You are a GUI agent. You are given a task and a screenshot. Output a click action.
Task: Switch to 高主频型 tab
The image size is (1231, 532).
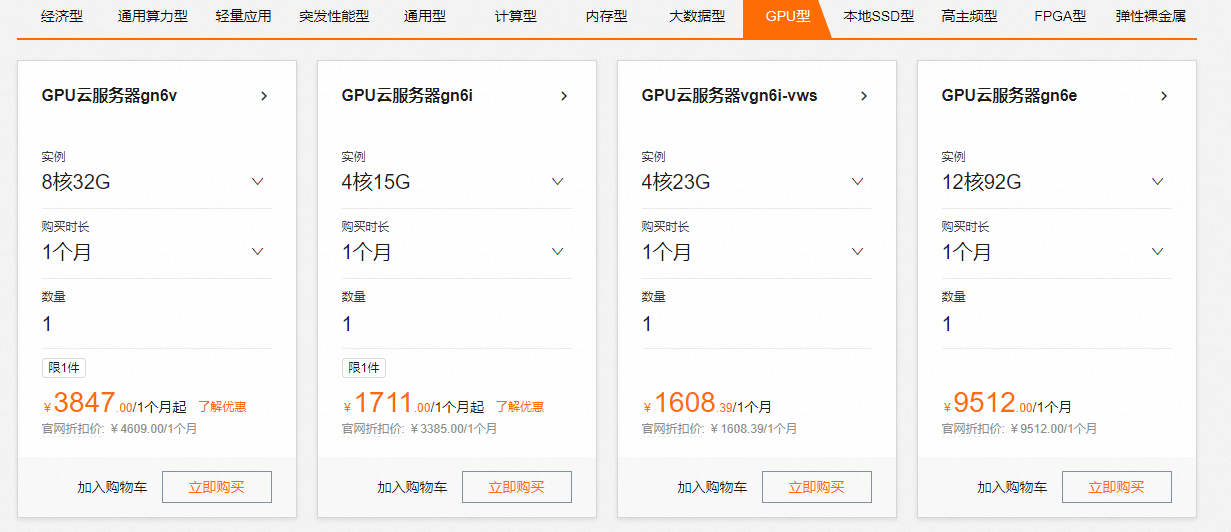click(x=969, y=17)
